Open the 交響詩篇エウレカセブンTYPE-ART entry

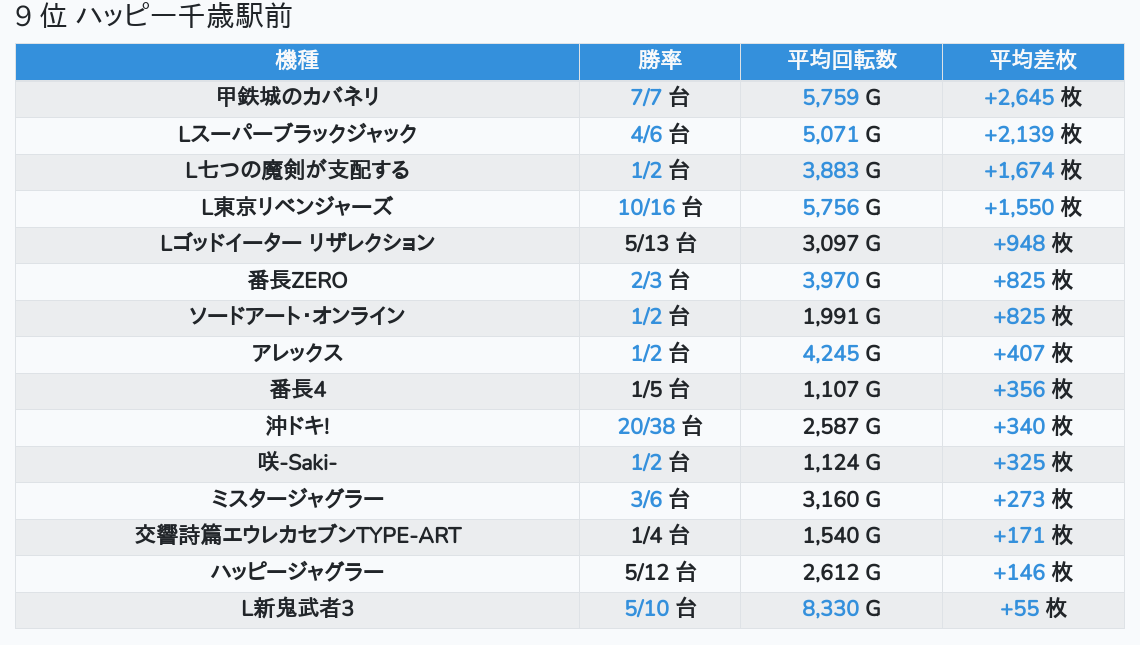297,536
